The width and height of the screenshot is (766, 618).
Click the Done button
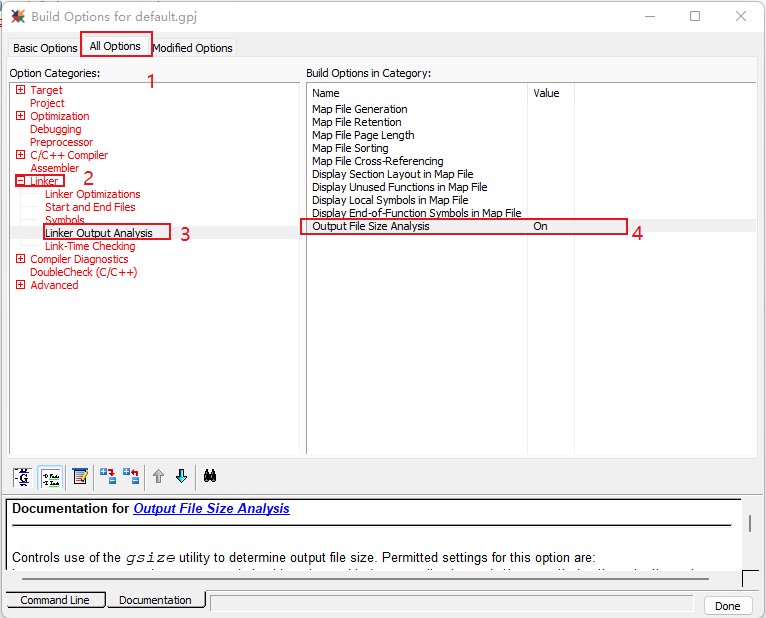[x=727, y=606]
